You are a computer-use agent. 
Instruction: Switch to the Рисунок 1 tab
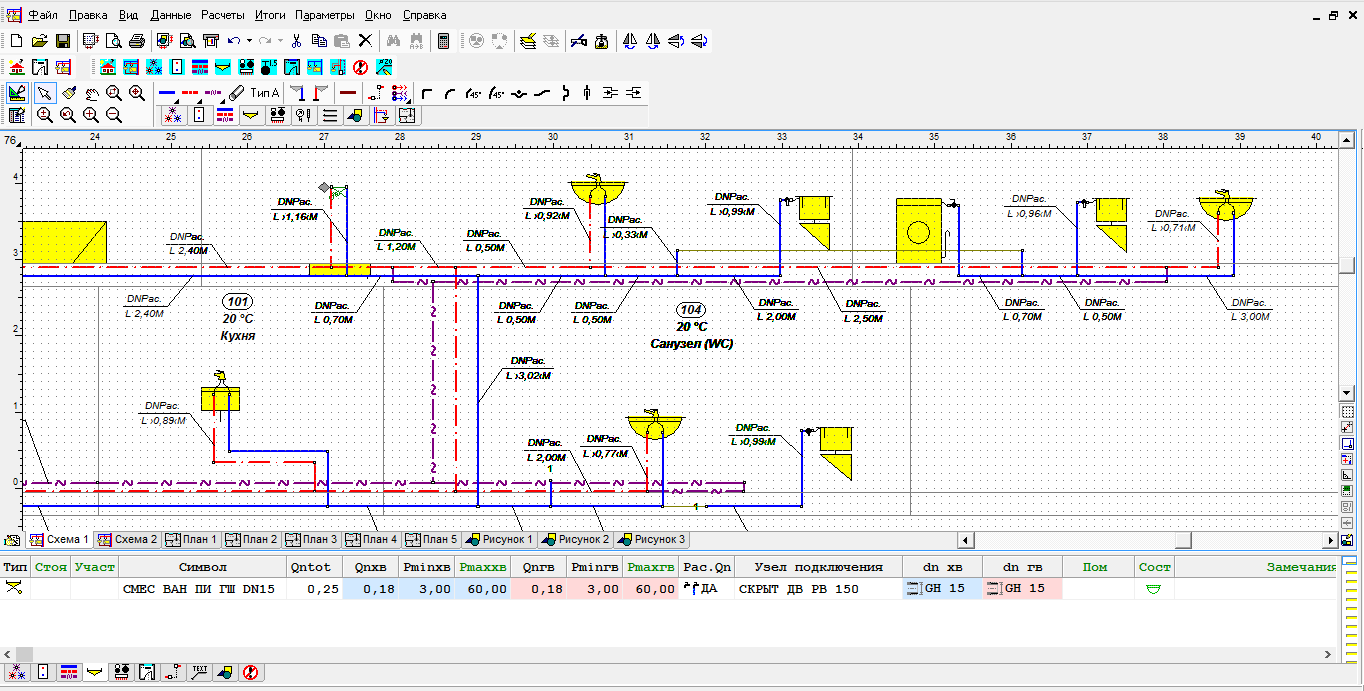498,540
